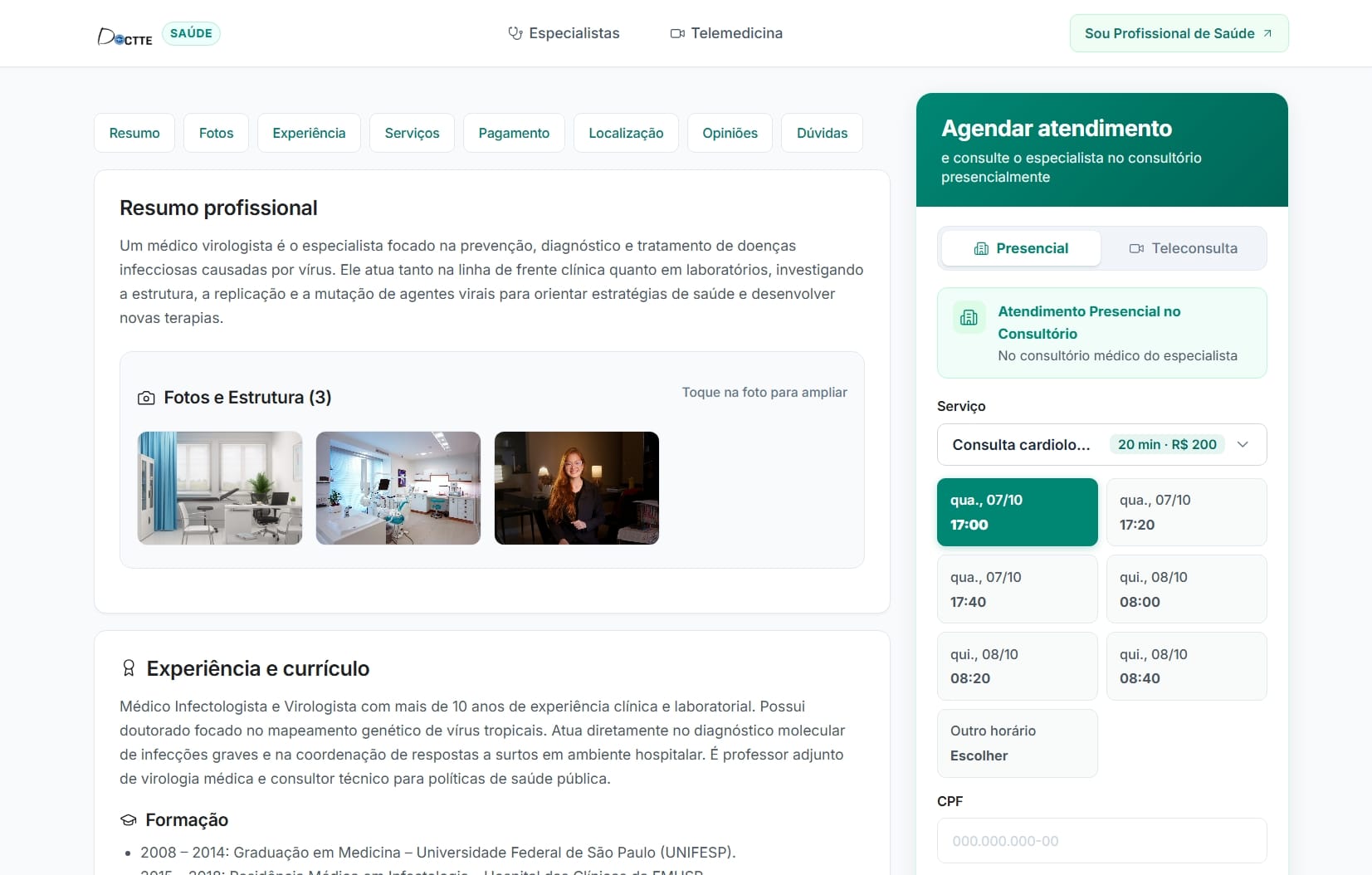Enlarge the dental clinic equipment photo
Screen dimensions: 1372x875
coord(398,488)
